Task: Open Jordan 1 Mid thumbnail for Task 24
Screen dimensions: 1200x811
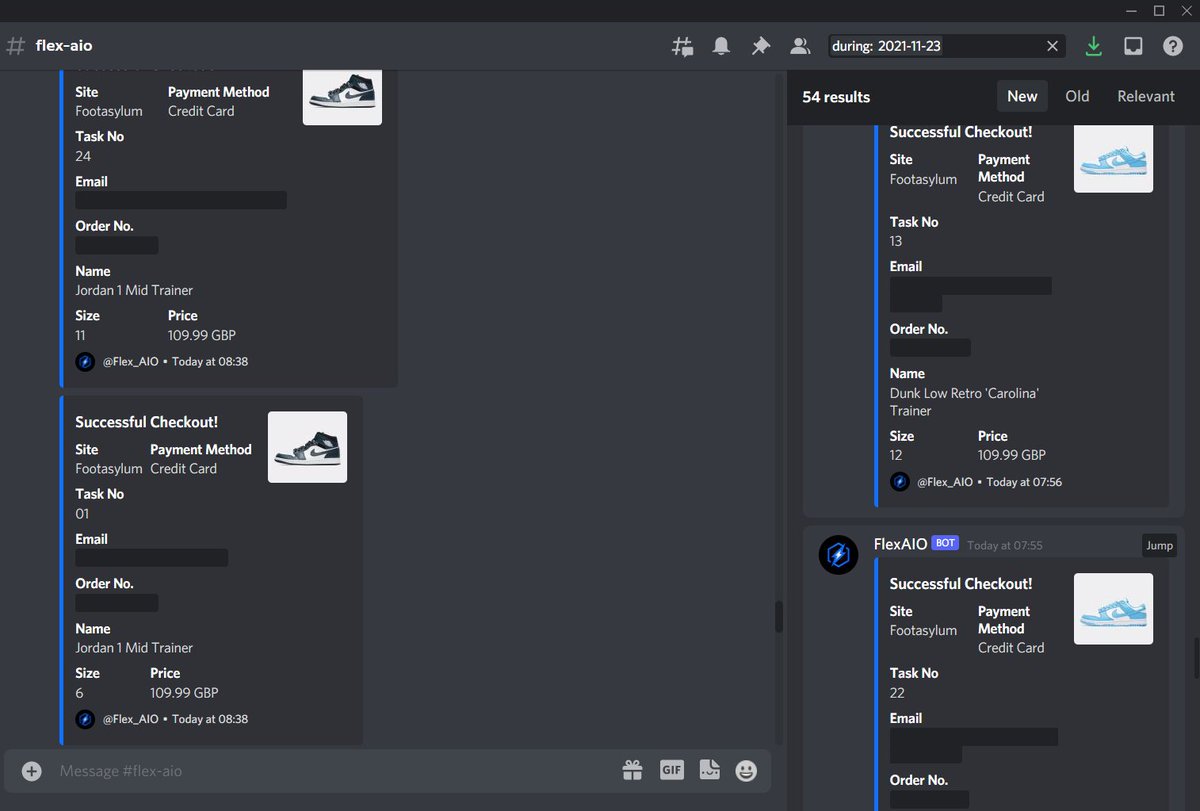Action: click(342, 97)
